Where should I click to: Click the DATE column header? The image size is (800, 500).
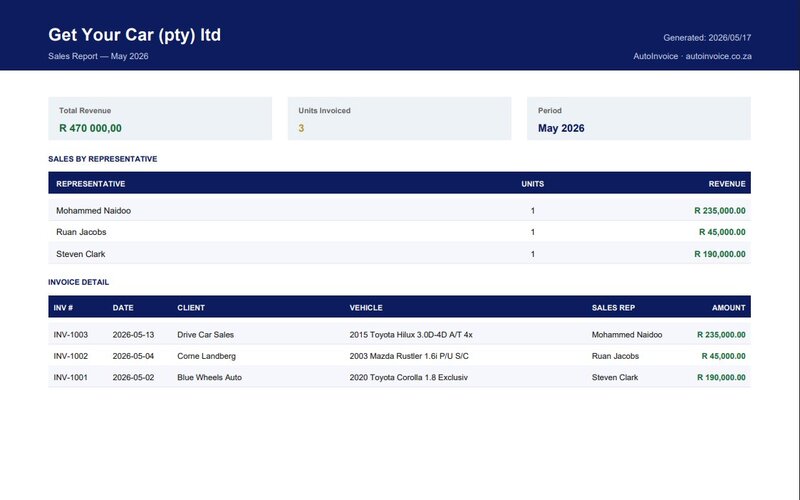[x=123, y=308]
